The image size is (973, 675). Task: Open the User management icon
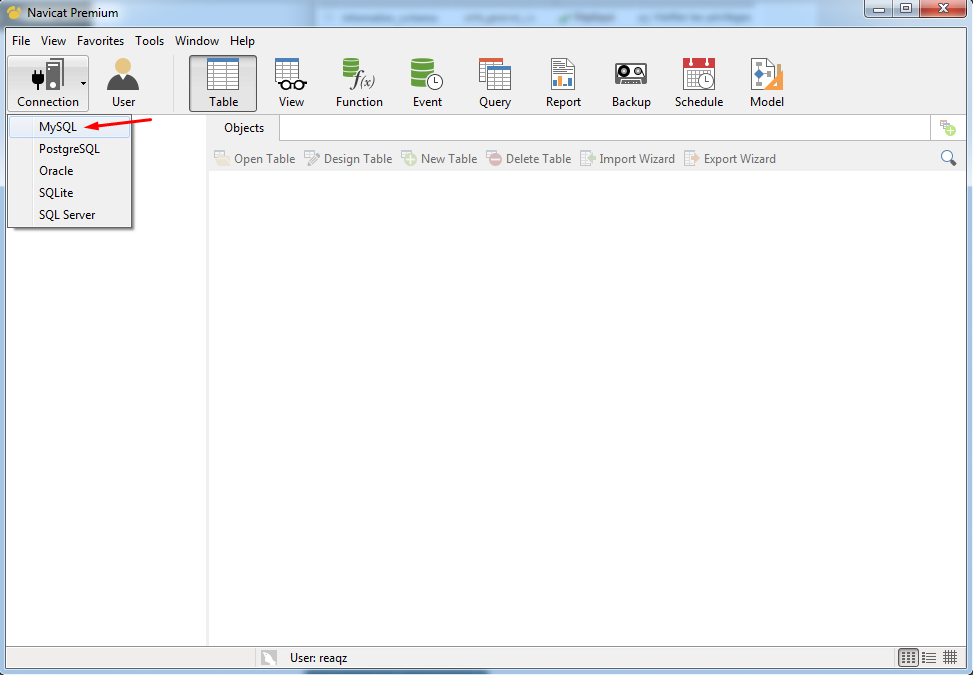(x=123, y=83)
